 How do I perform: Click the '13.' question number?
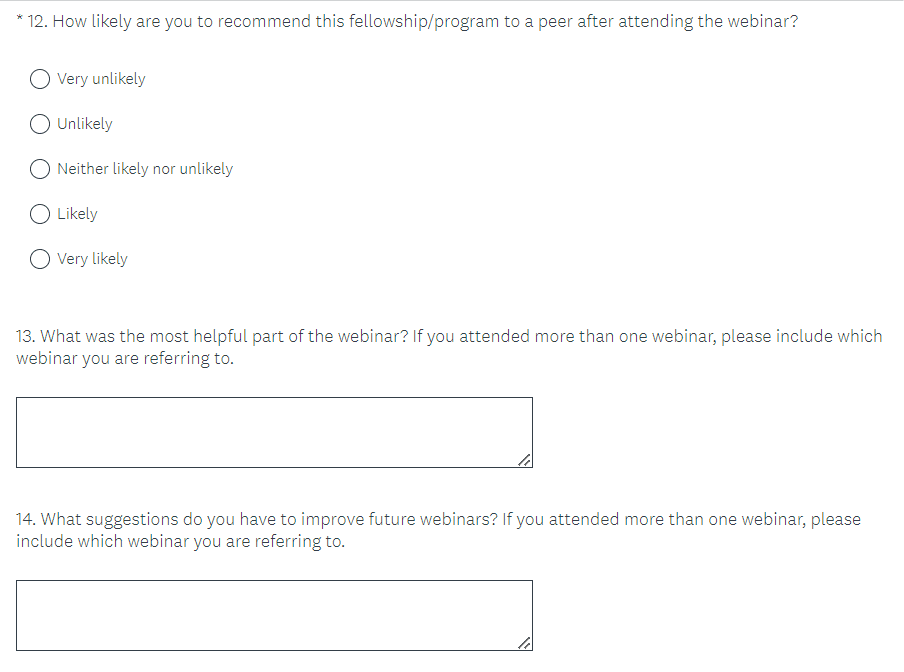(x=26, y=336)
